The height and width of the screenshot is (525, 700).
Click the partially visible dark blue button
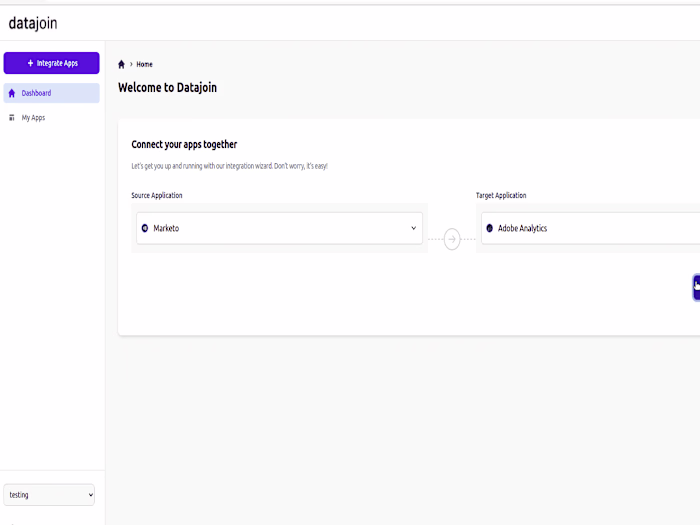696,287
